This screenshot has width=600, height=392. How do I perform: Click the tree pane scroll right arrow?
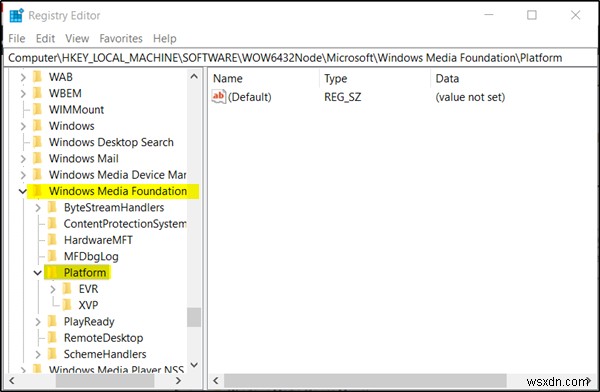click(178, 381)
